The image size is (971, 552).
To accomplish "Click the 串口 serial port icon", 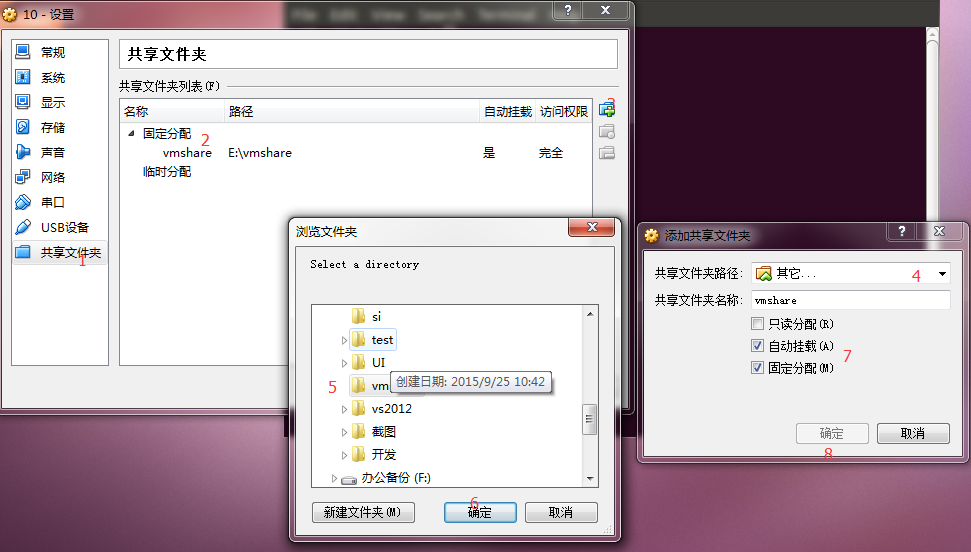I will tap(23, 201).
